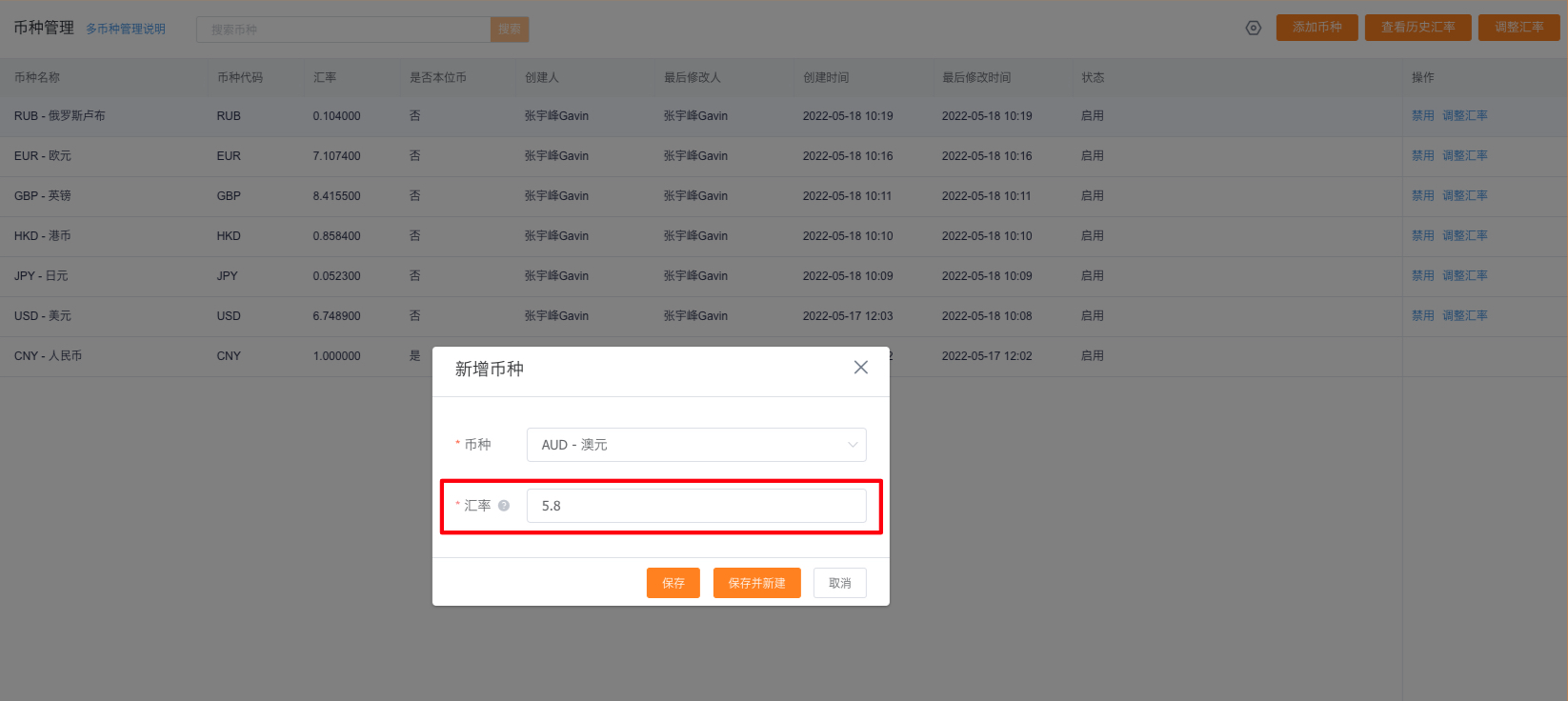Click 调整汇率 in the HKD row

point(1465,236)
